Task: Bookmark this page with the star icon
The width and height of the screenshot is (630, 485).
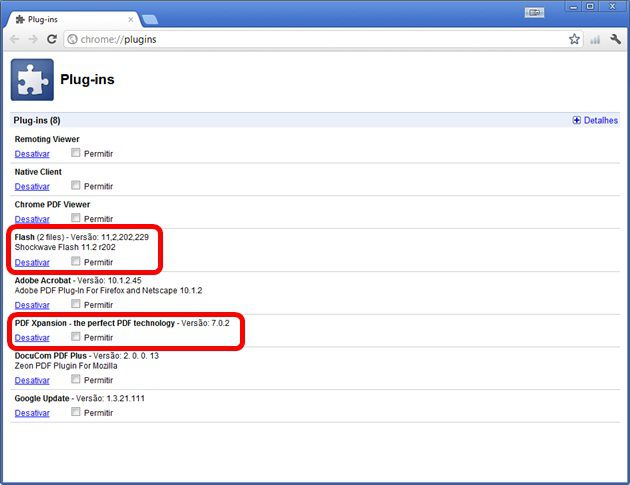Action: click(574, 40)
